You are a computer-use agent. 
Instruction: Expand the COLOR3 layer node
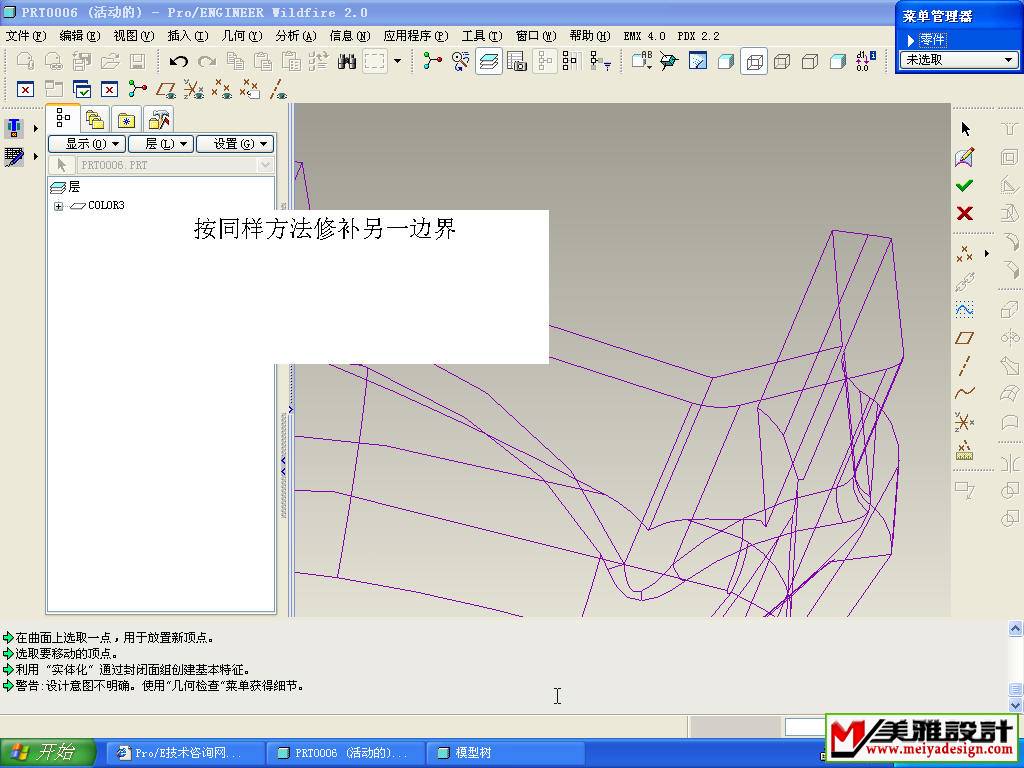tap(58, 206)
